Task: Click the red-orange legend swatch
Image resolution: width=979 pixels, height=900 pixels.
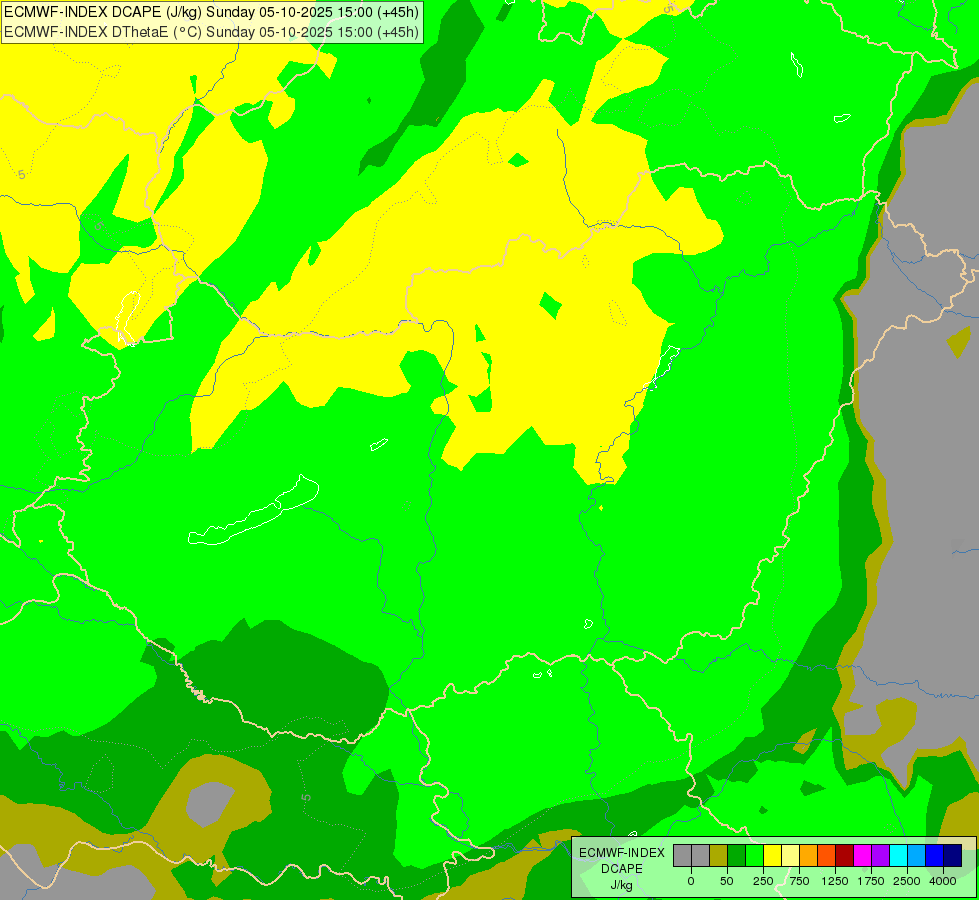Action: tap(826, 855)
